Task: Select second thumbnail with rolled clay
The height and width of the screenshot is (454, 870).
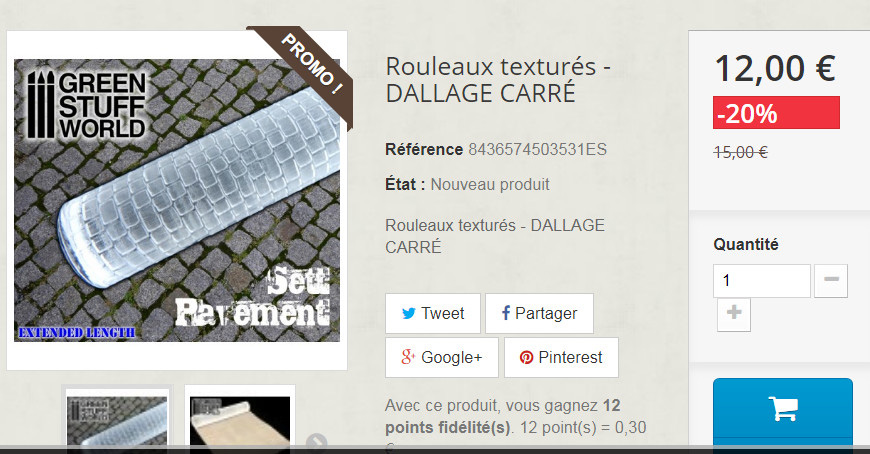Action: click(x=240, y=420)
